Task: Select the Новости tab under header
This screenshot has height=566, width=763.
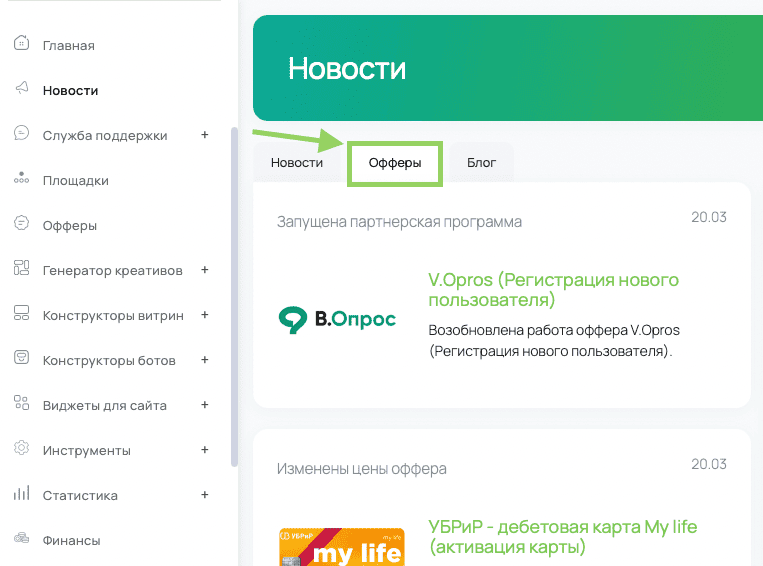Action: pos(297,163)
